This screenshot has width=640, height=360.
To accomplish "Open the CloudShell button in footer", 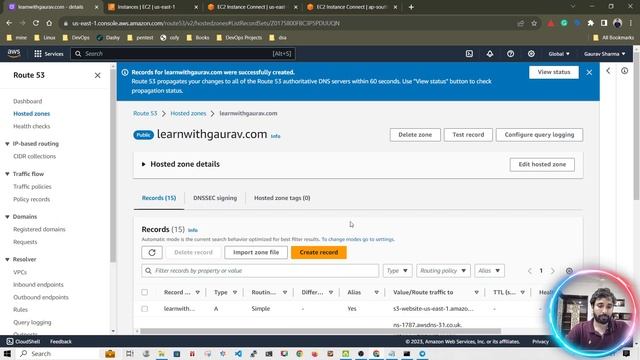I will point(23,341).
